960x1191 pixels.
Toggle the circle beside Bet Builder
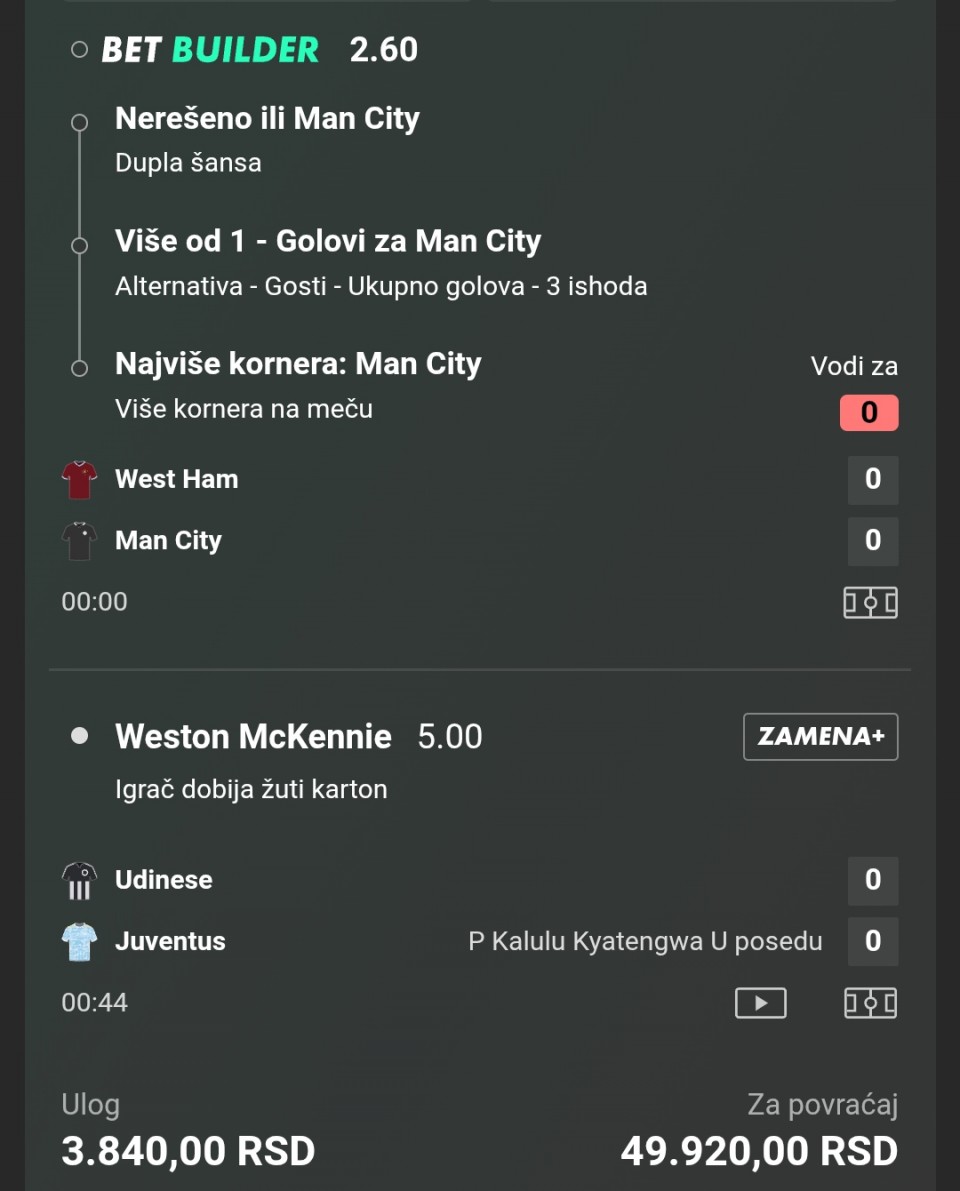click(x=80, y=50)
